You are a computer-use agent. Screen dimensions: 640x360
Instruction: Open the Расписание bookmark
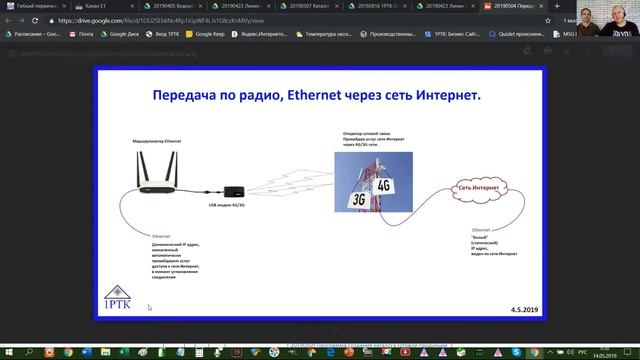click(x=33, y=34)
